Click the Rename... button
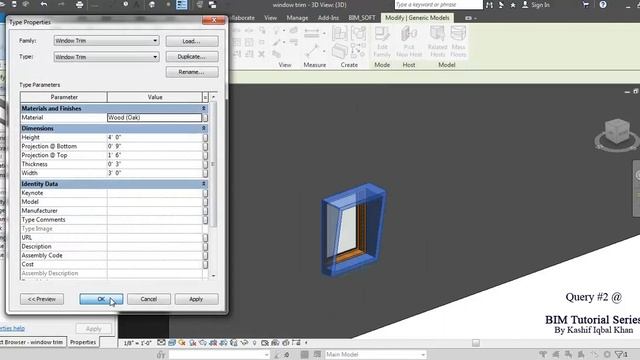This screenshot has height=360, width=640. click(x=192, y=72)
